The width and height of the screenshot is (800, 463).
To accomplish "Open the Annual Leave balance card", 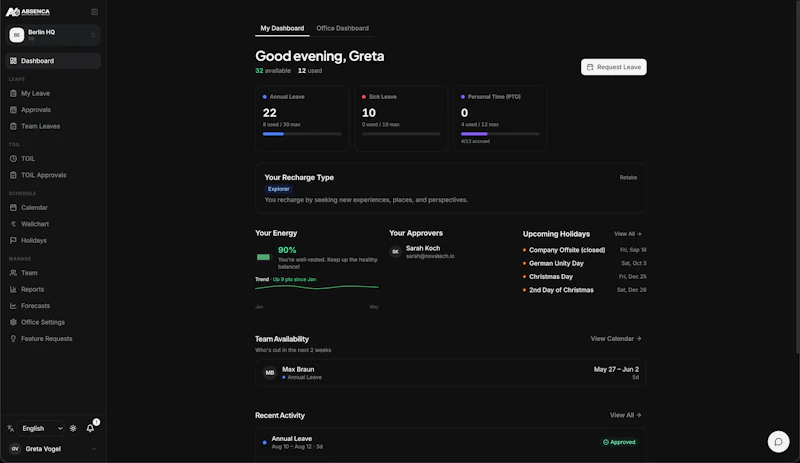I will pos(302,118).
